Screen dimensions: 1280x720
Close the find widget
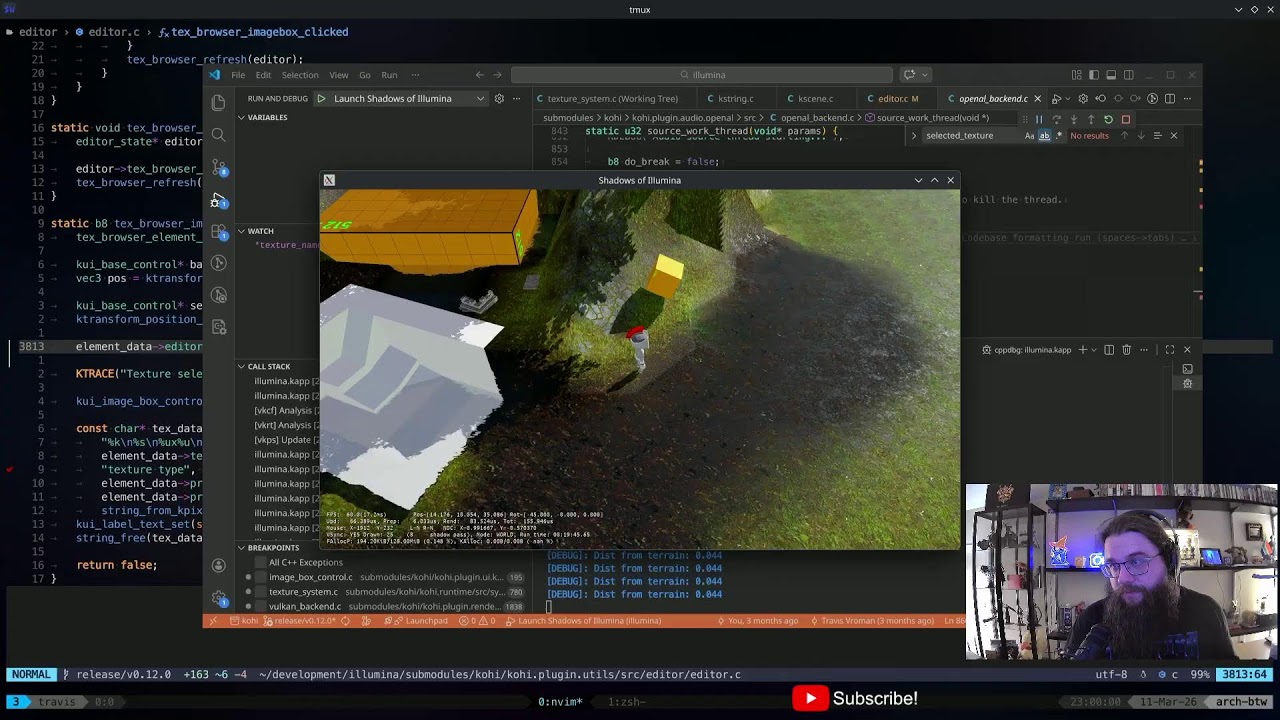1173,136
